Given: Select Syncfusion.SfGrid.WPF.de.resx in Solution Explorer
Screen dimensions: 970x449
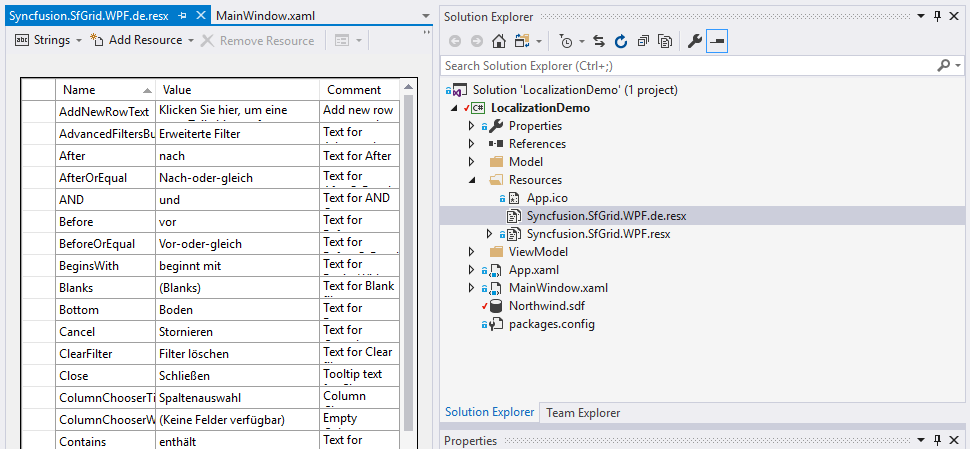Looking at the screenshot, I should [x=606, y=216].
